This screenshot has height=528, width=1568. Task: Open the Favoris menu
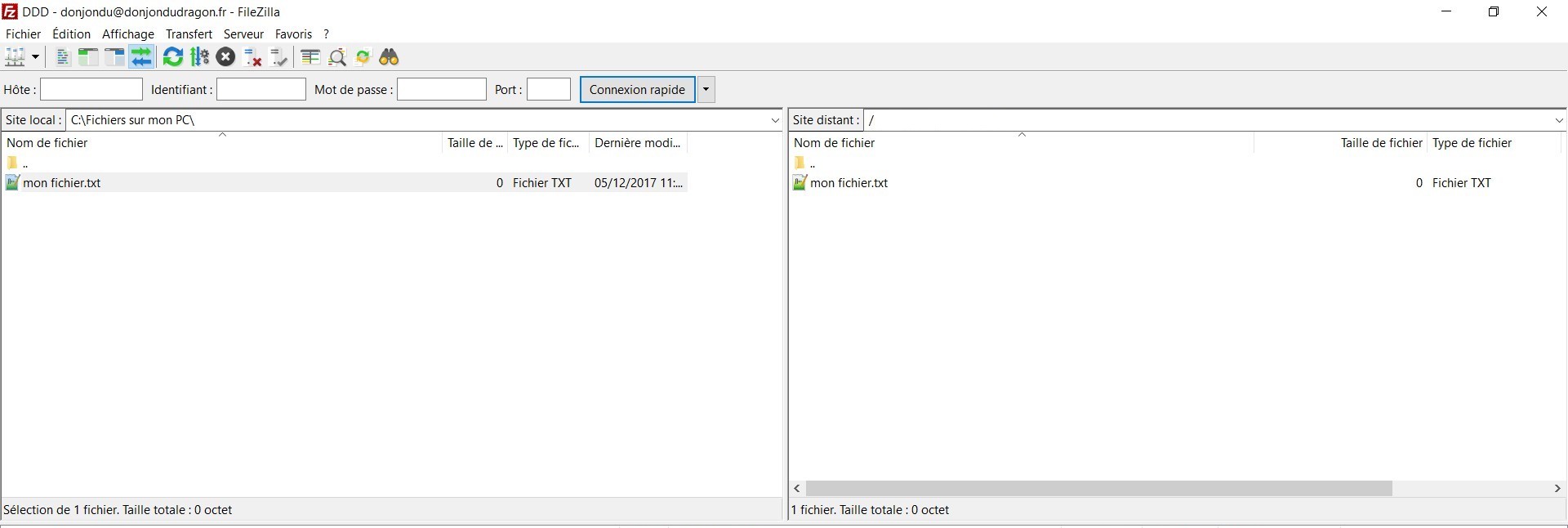coord(293,34)
